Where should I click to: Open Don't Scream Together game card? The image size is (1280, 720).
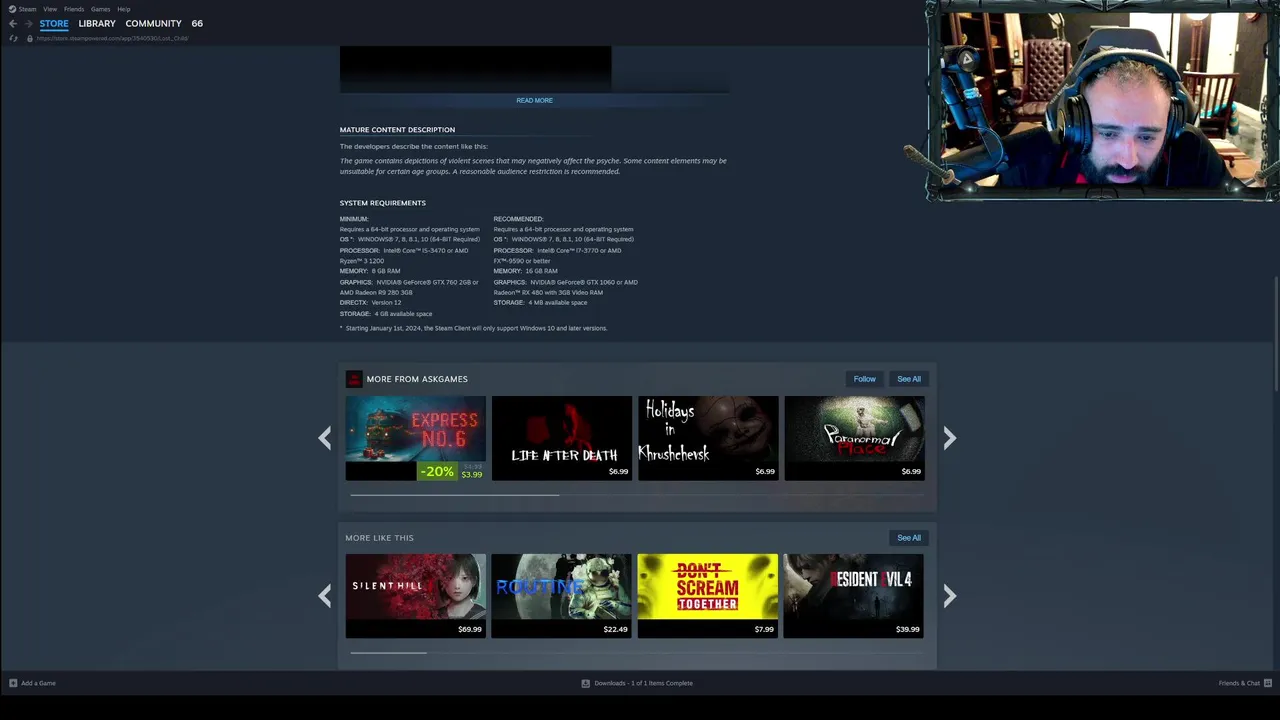[x=708, y=596]
